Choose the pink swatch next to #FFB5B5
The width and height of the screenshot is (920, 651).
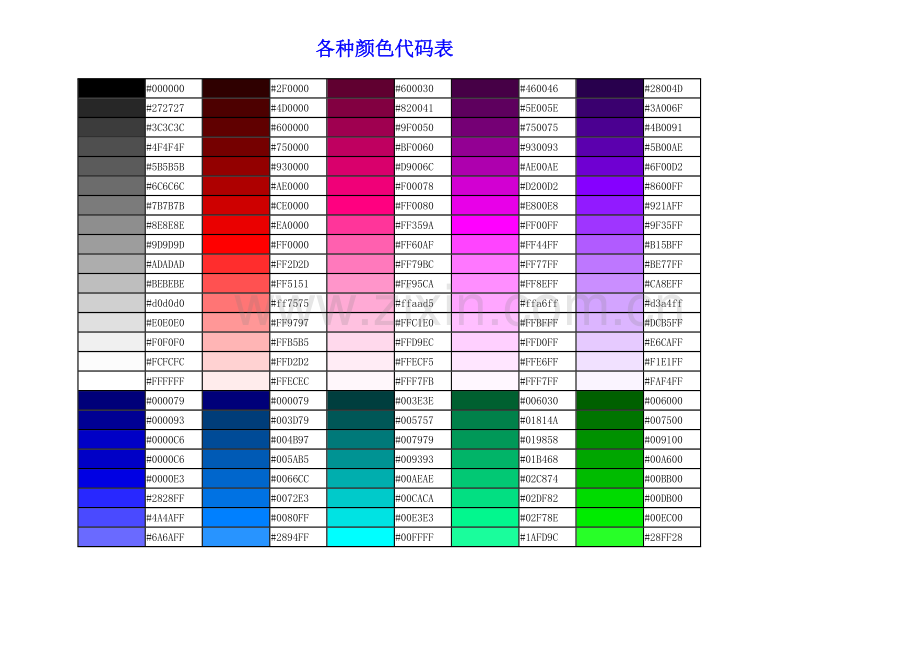coord(236,342)
